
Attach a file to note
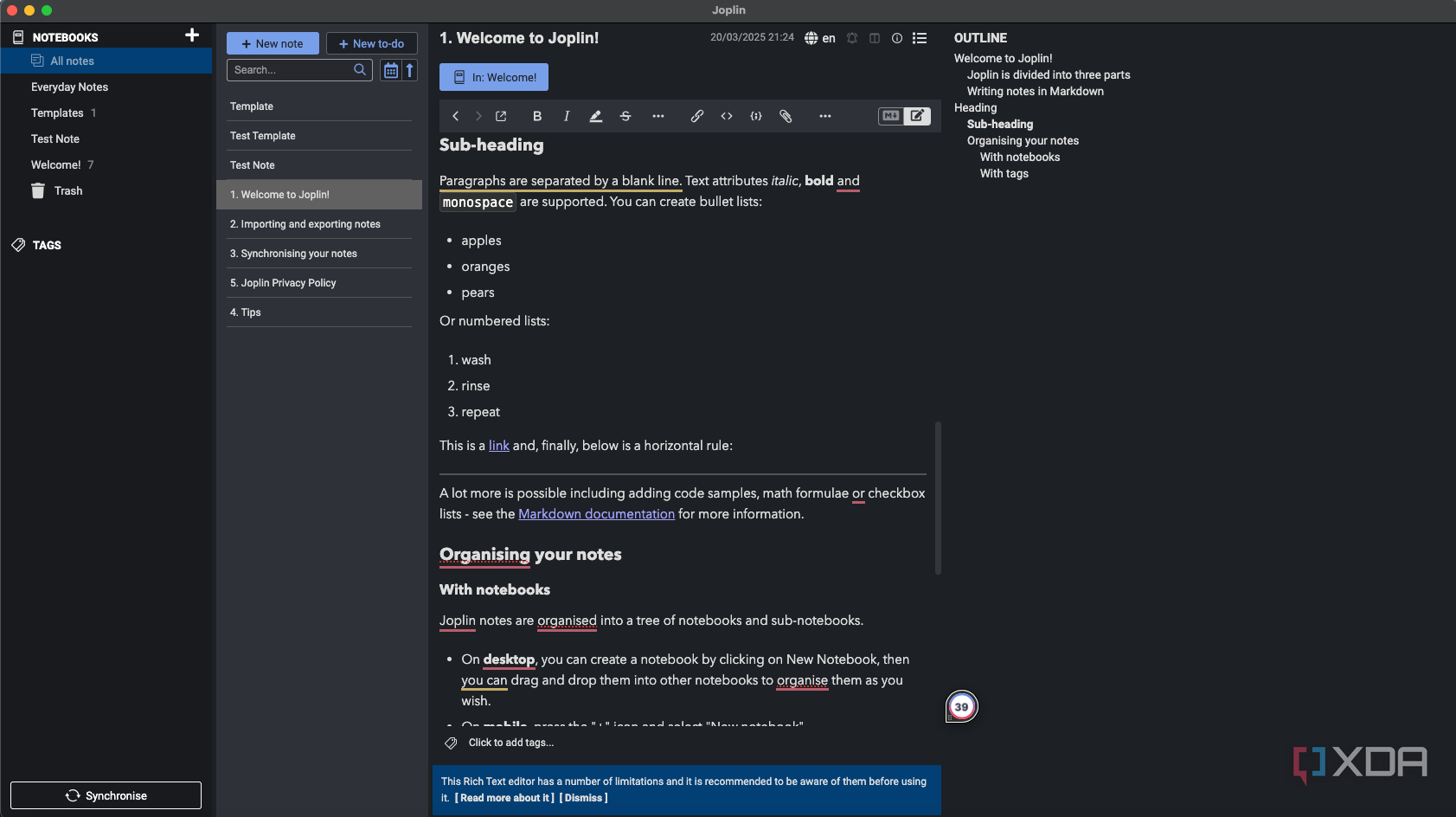pyautogui.click(x=786, y=116)
